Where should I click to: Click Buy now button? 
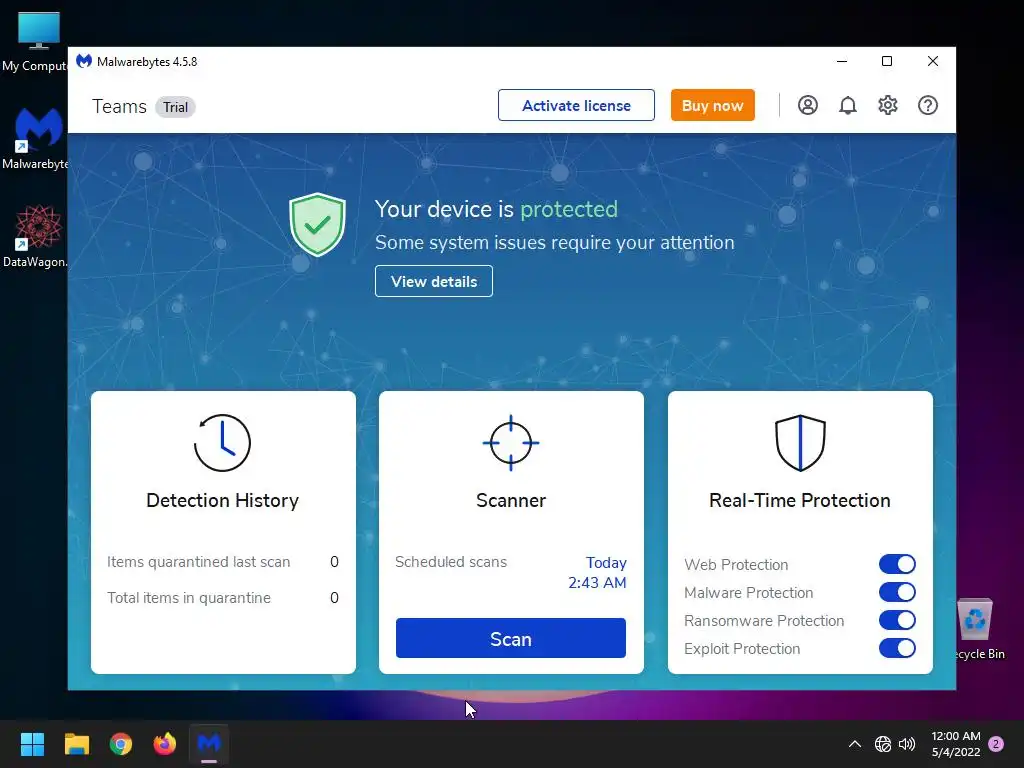pyautogui.click(x=712, y=105)
